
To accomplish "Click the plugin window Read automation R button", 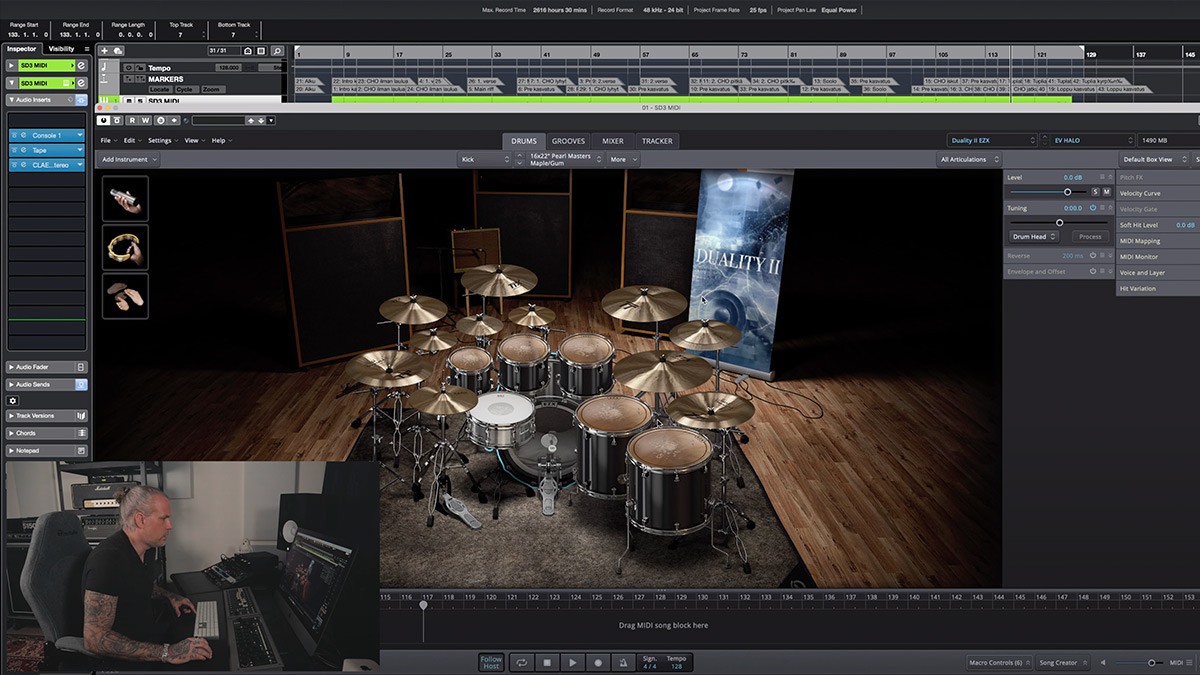I will (132, 120).
